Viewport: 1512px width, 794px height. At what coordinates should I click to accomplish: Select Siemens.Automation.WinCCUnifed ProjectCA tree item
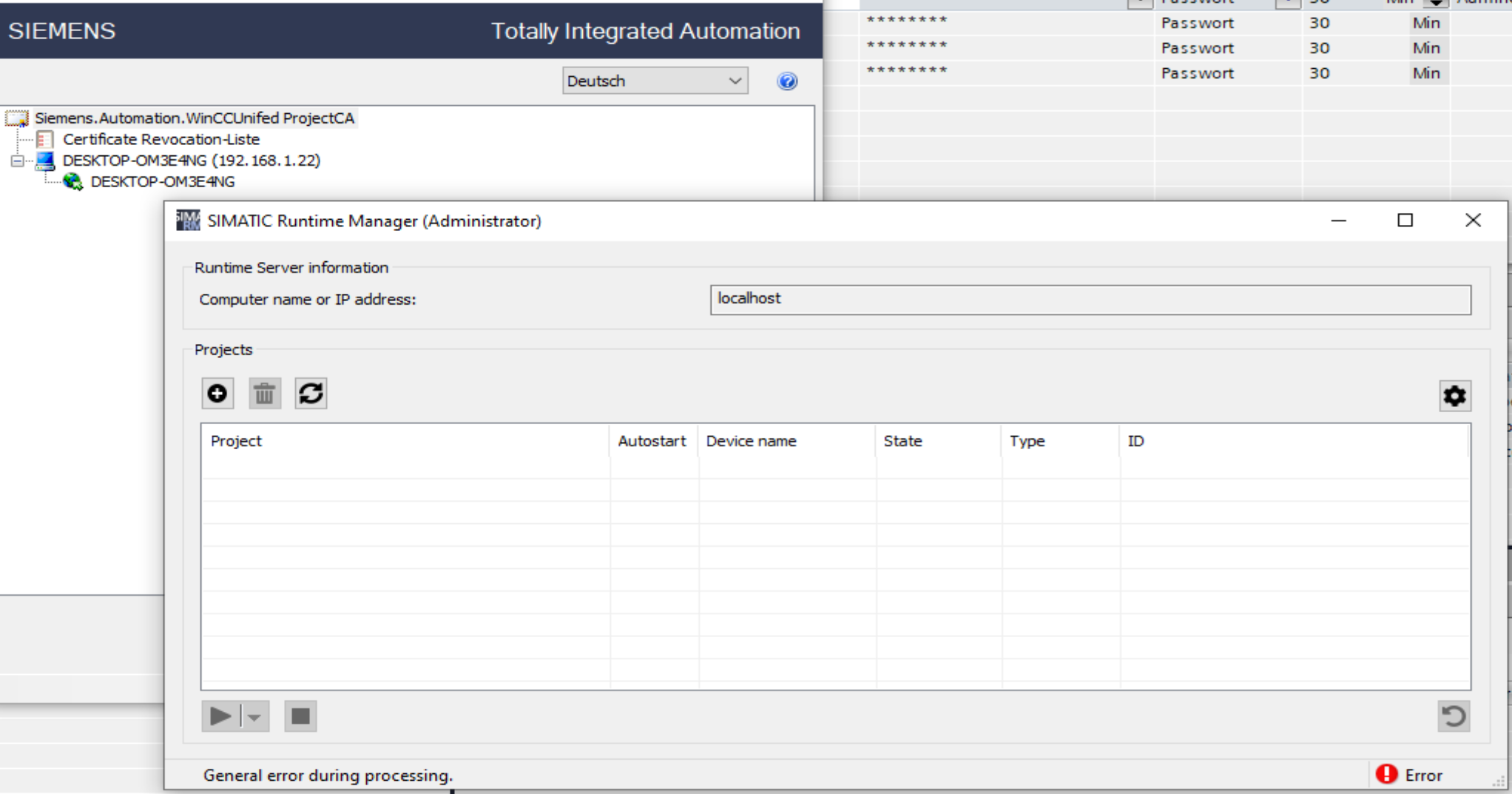[195, 118]
